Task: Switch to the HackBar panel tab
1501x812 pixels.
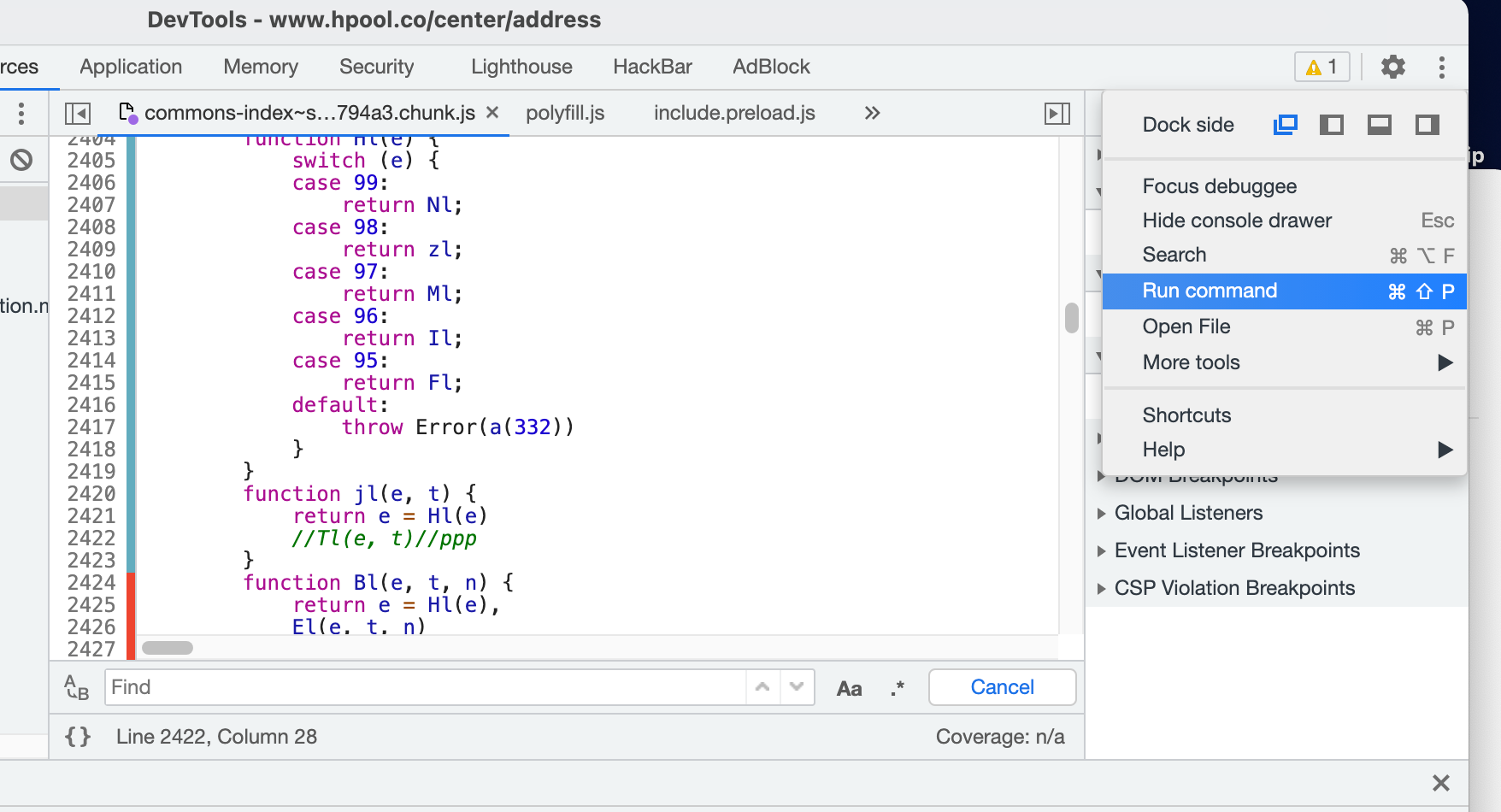Action: 652,67
